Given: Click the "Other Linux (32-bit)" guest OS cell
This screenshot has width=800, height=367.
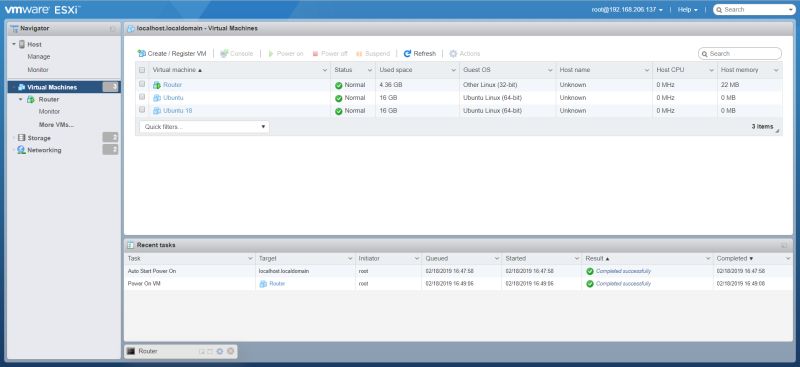Looking at the screenshot, I should point(490,85).
